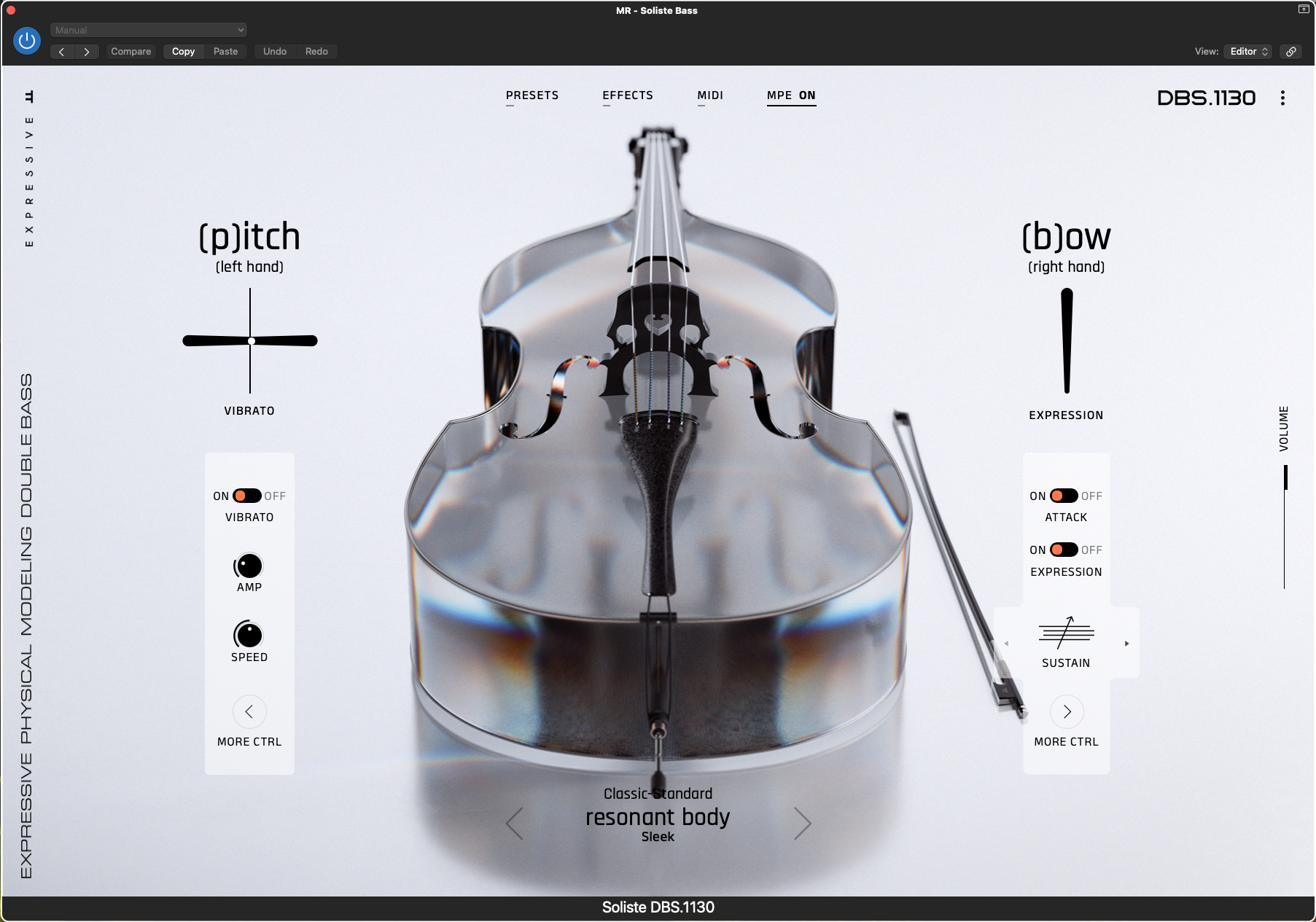Click the DBS.1130 product logo

pyautogui.click(x=1207, y=98)
